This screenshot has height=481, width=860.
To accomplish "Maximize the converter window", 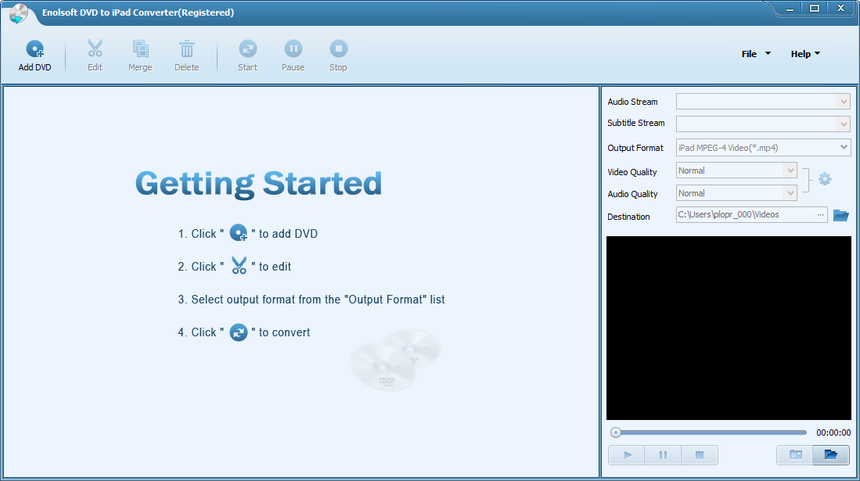I will click(x=814, y=9).
